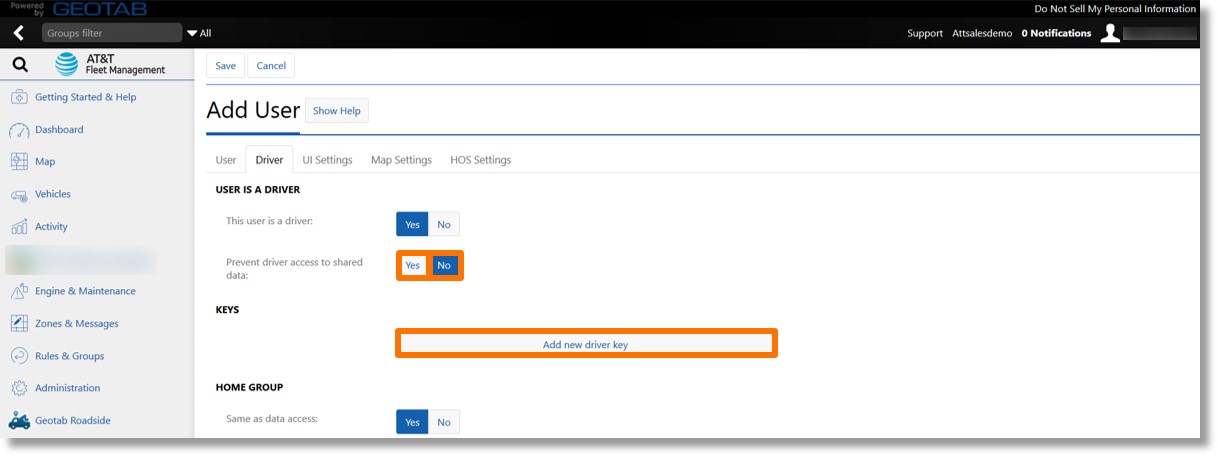The image size is (1218, 456).
Task: Click the Attsalesdemo database name
Action: point(982,33)
